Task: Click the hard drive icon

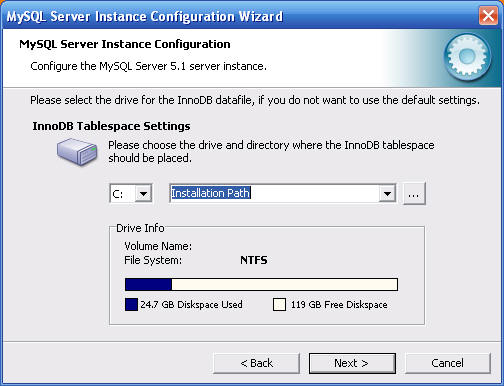Action: (77, 152)
